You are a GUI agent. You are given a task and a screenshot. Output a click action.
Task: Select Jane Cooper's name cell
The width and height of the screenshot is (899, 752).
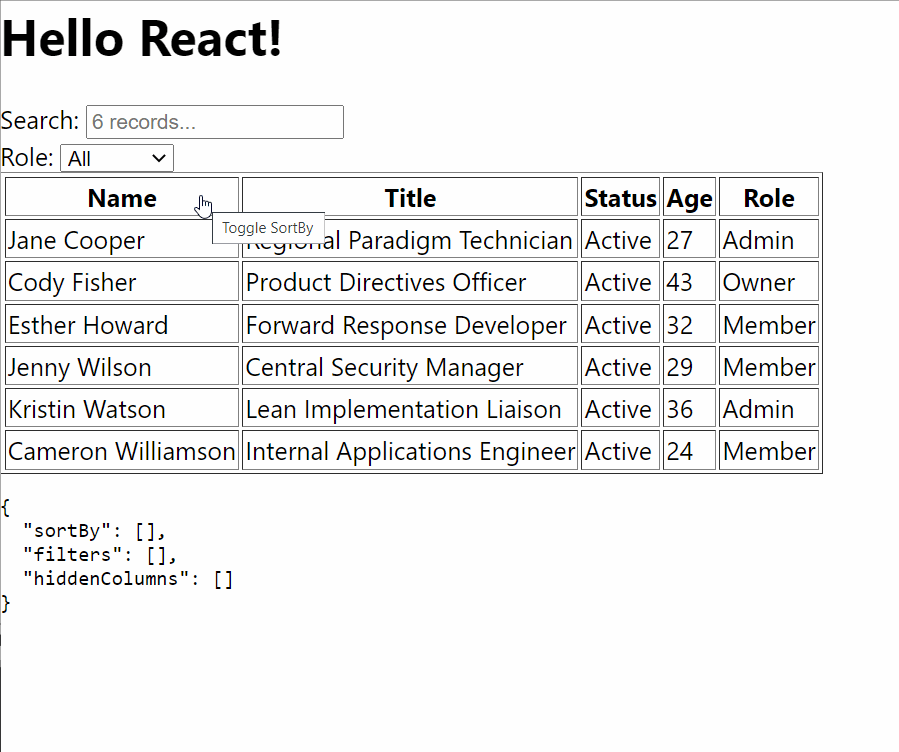pos(76,240)
